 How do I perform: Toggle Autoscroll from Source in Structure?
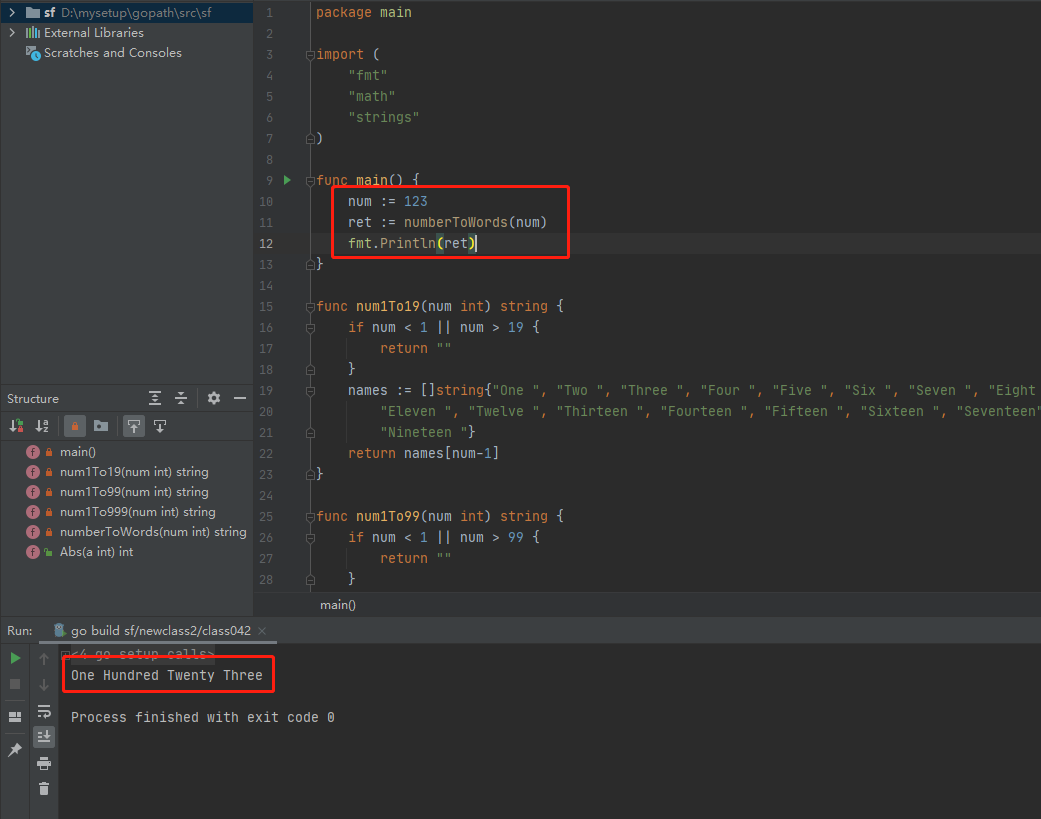point(160,426)
